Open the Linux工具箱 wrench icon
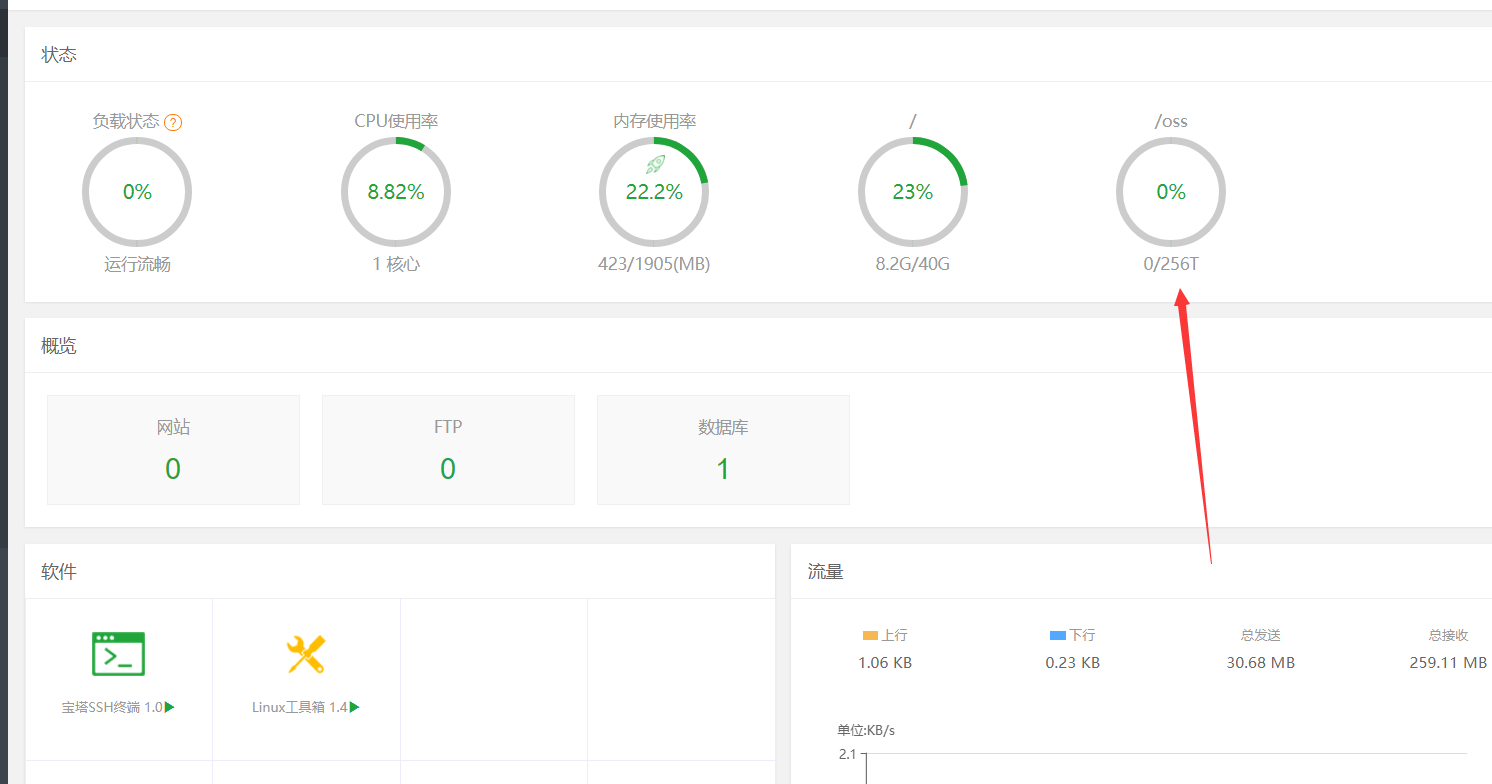1492x784 pixels. coord(306,654)
